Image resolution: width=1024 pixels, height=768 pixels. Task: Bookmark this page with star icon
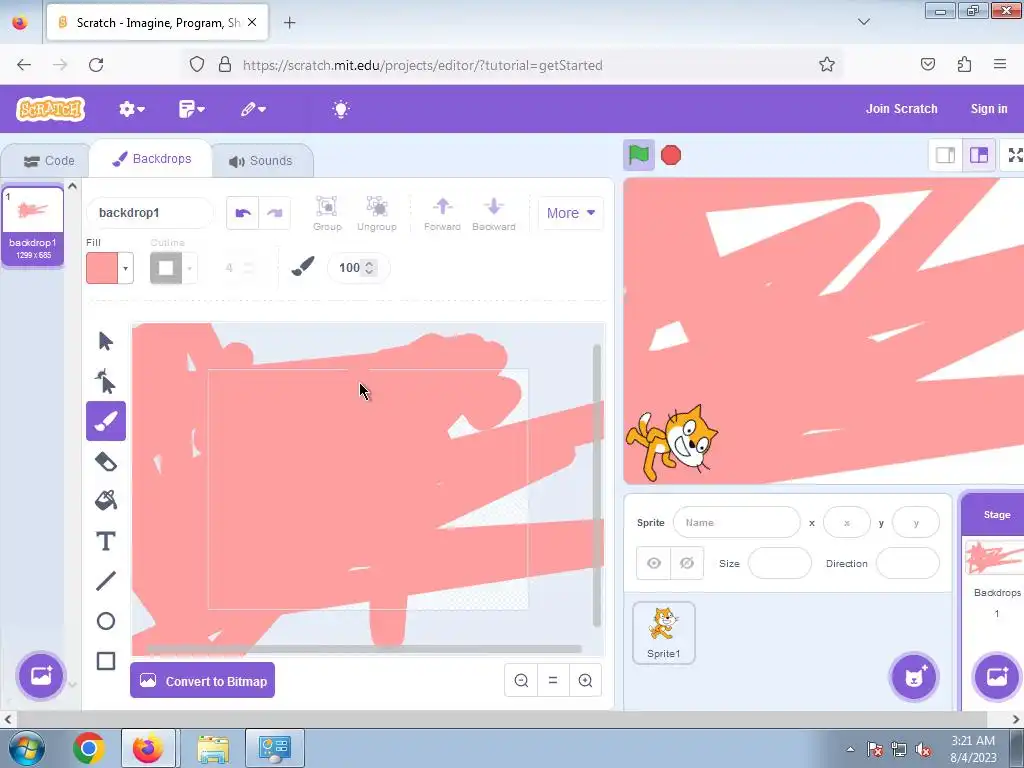click(x=827, y=64)
